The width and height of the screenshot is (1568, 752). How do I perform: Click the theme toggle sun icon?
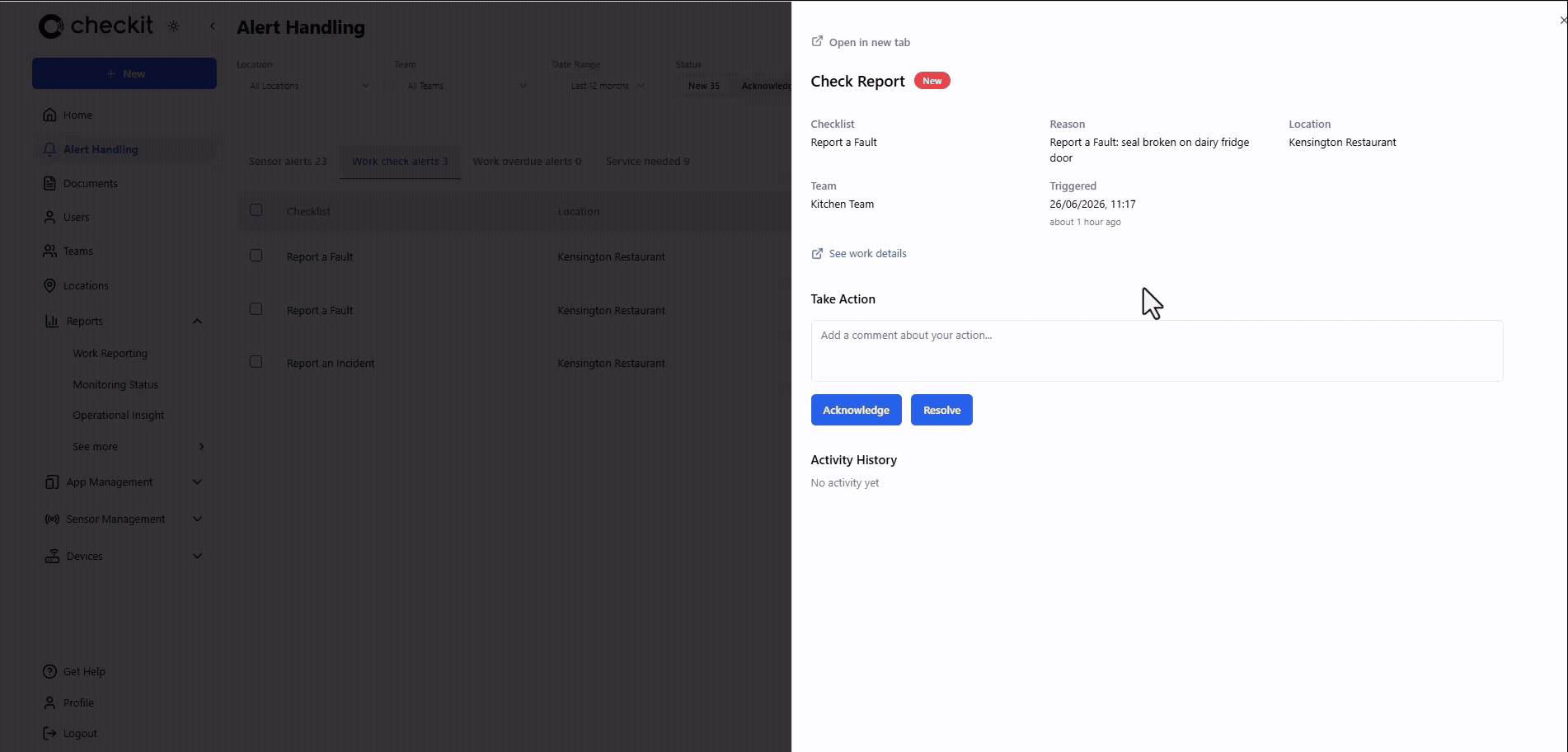tap(173, 26)
